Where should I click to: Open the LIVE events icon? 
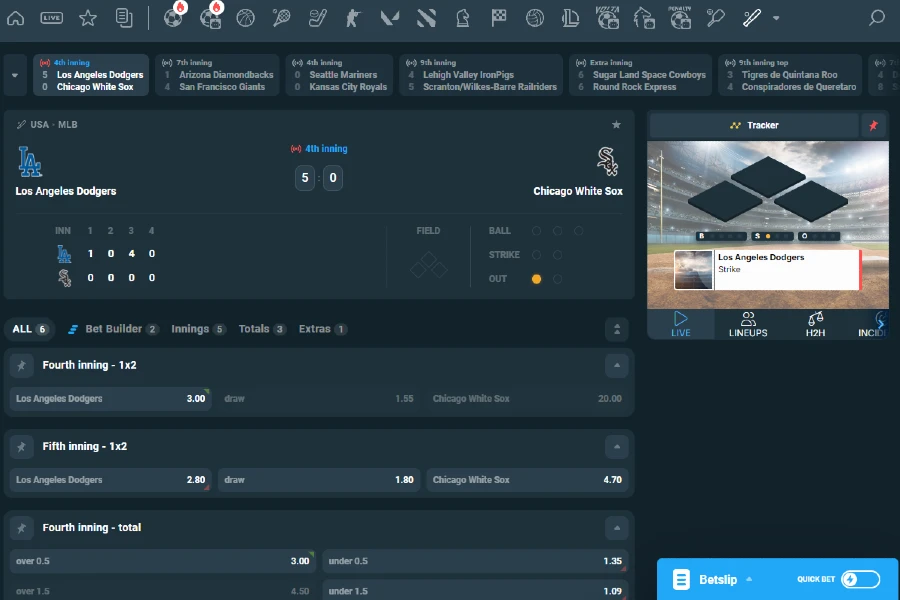coord(52,18)
